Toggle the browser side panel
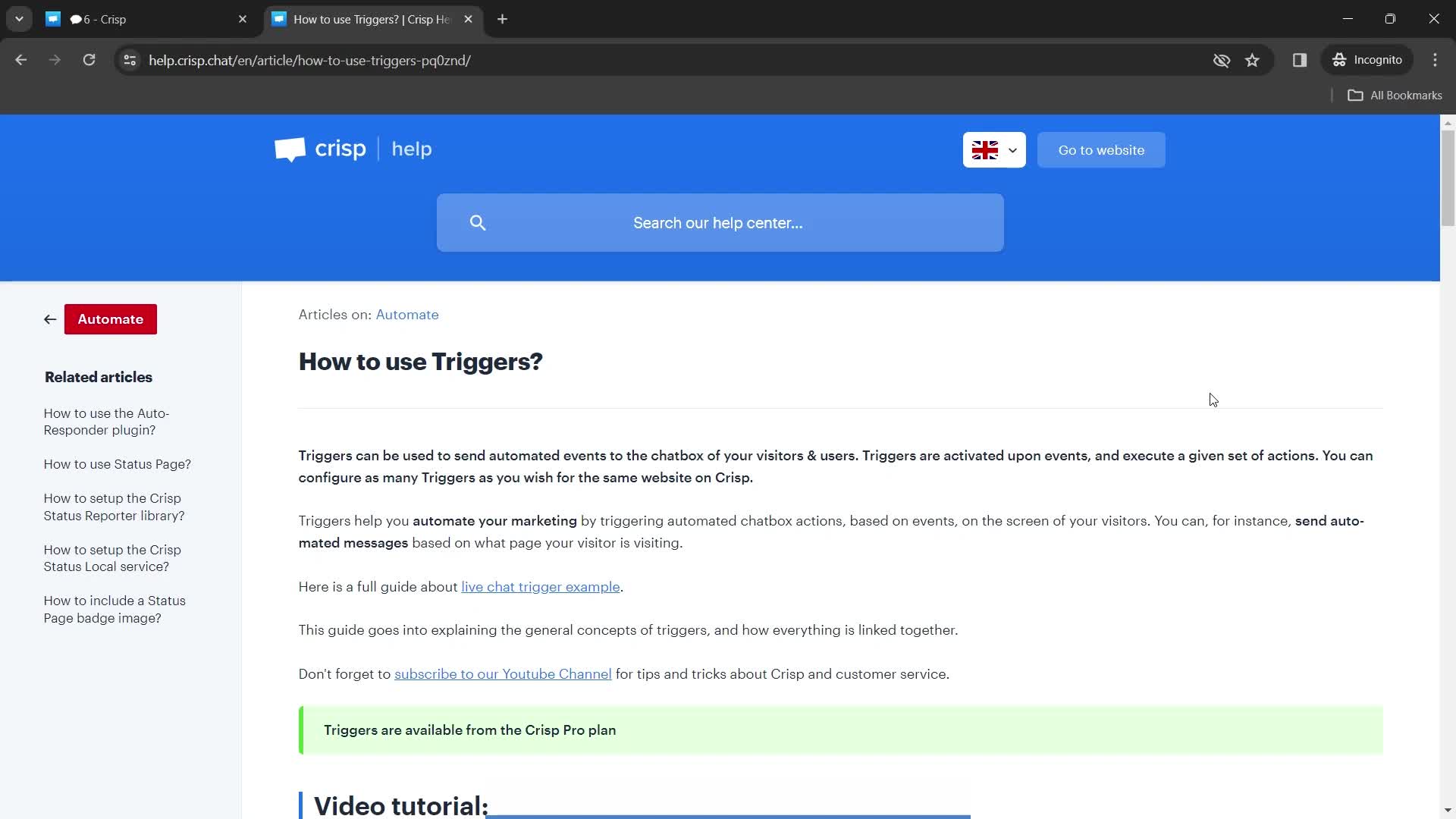The height and width of the screenshot is (819, 1456). pos(1300,60)
